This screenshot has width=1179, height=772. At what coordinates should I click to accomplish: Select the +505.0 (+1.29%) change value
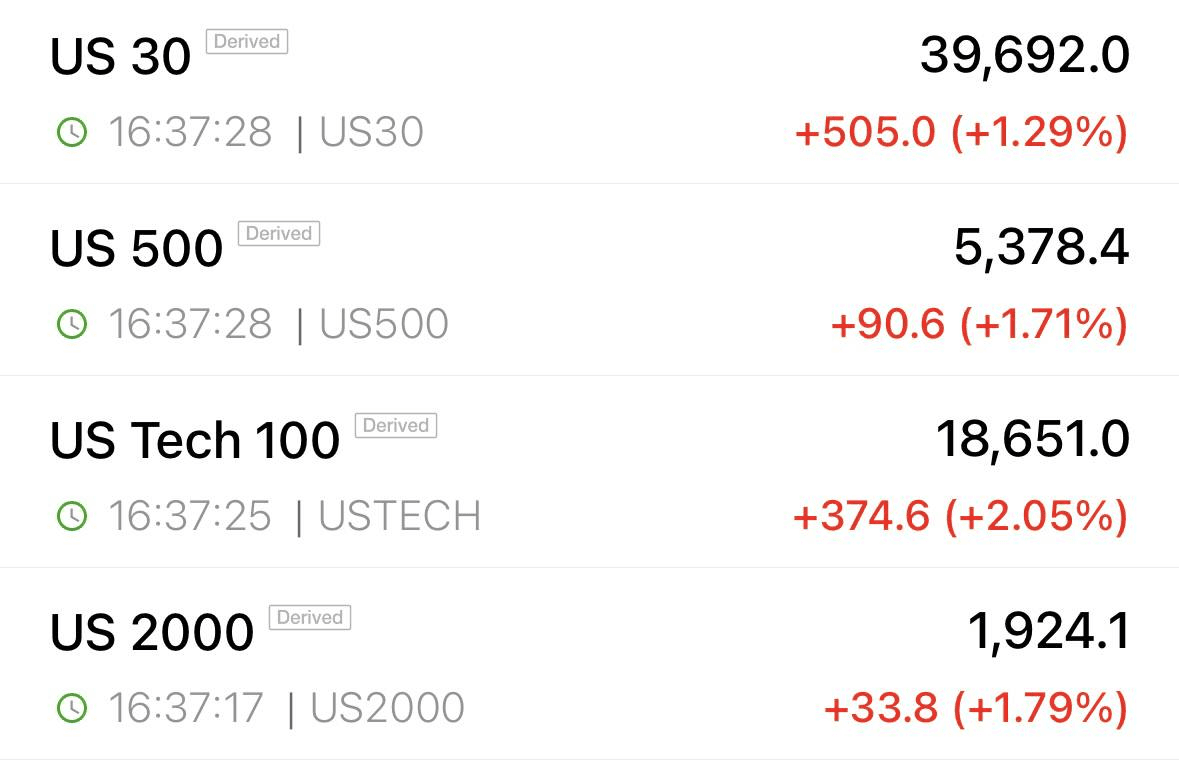[962, 133]
